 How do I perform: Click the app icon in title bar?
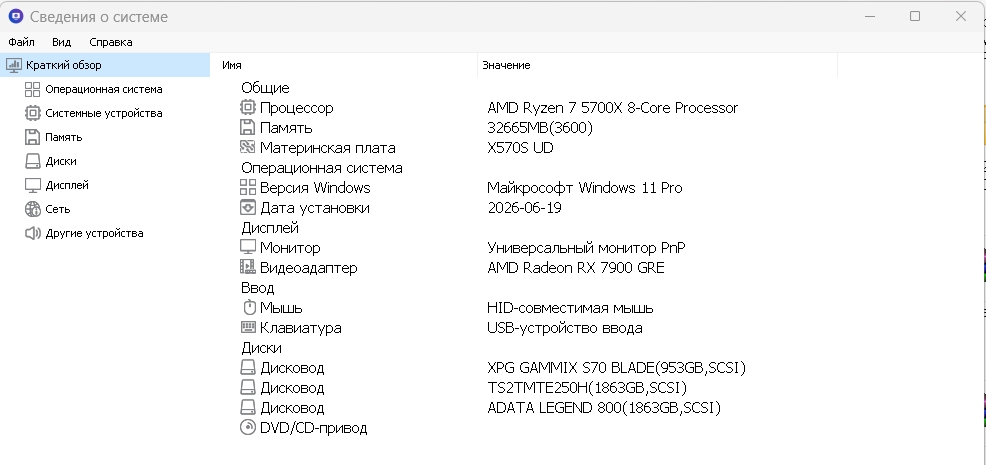(16, 16)
